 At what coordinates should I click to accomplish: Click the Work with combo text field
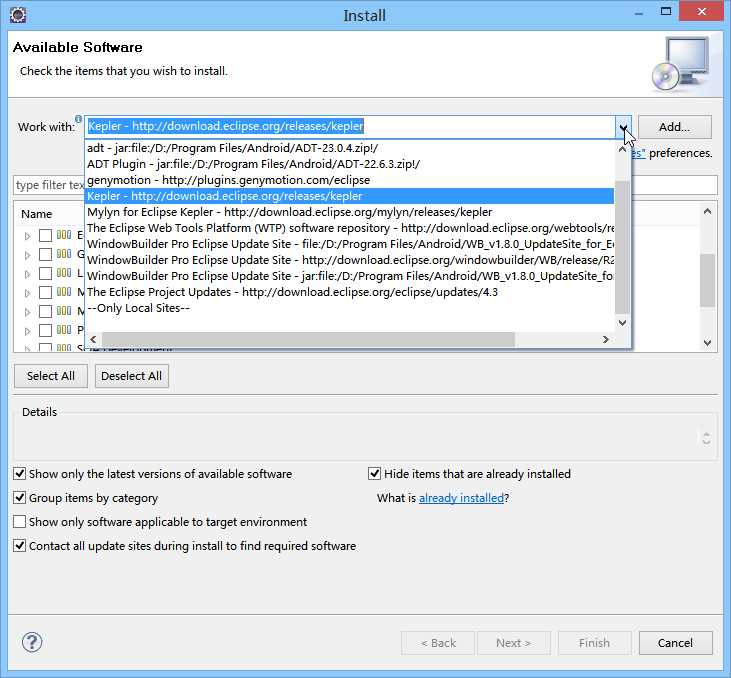pos(351,126)
